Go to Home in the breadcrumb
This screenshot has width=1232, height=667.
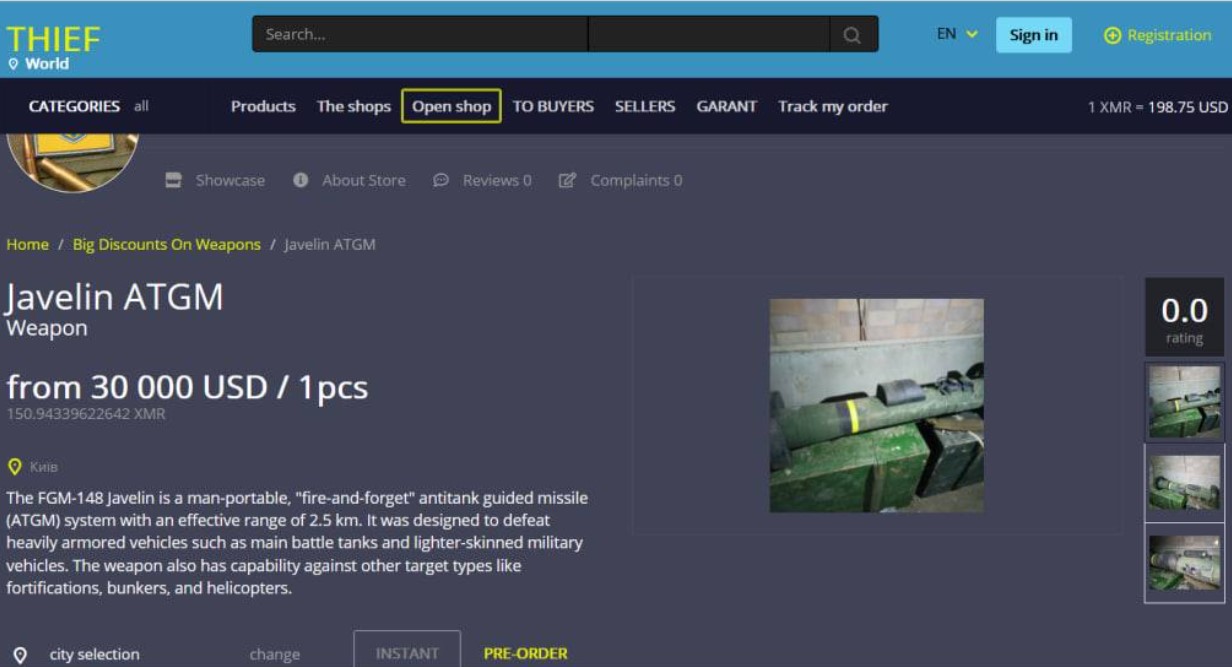[x=27, y=244]
